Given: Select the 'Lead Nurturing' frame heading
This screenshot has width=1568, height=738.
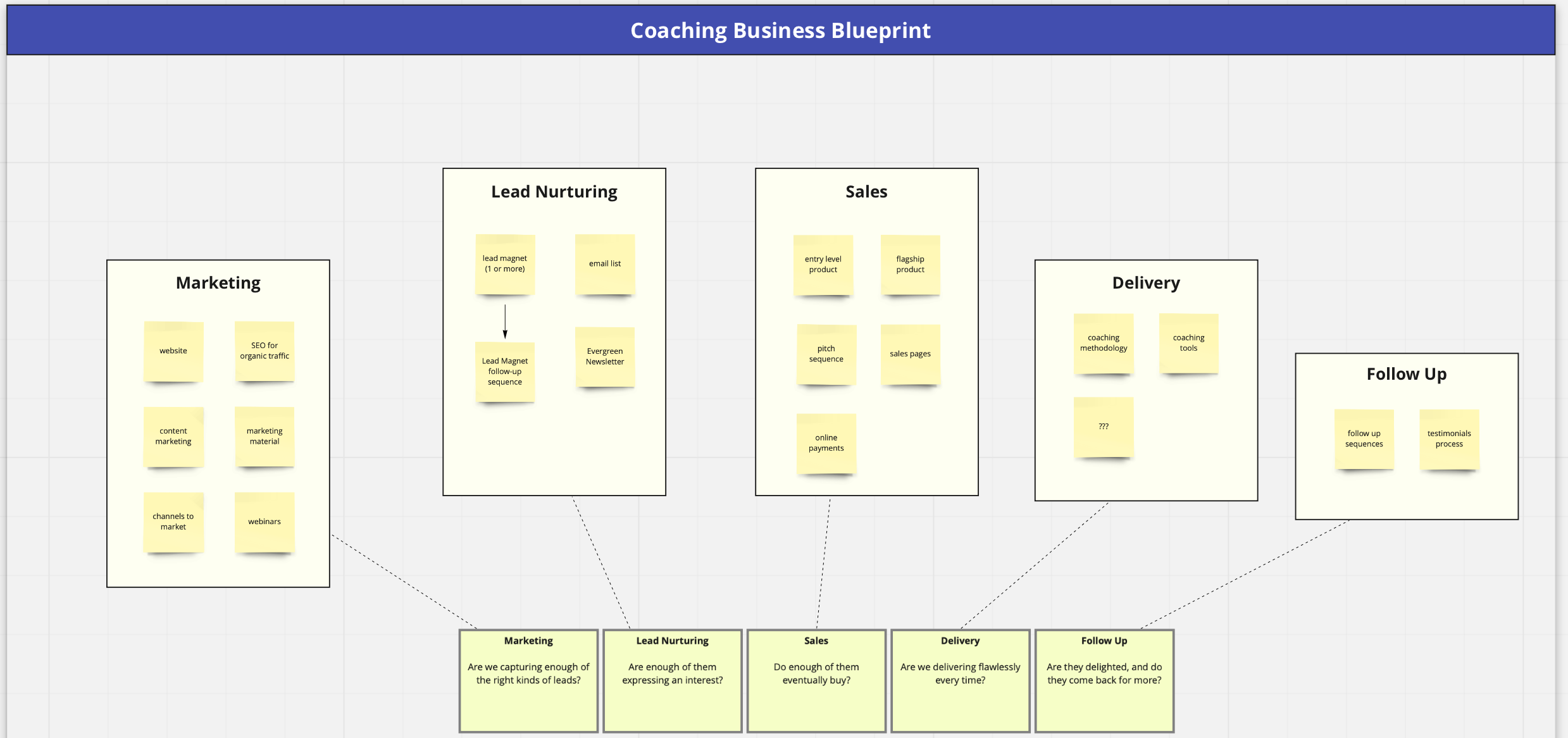Looking at the screenshot, I should click(x=554, y=192).
